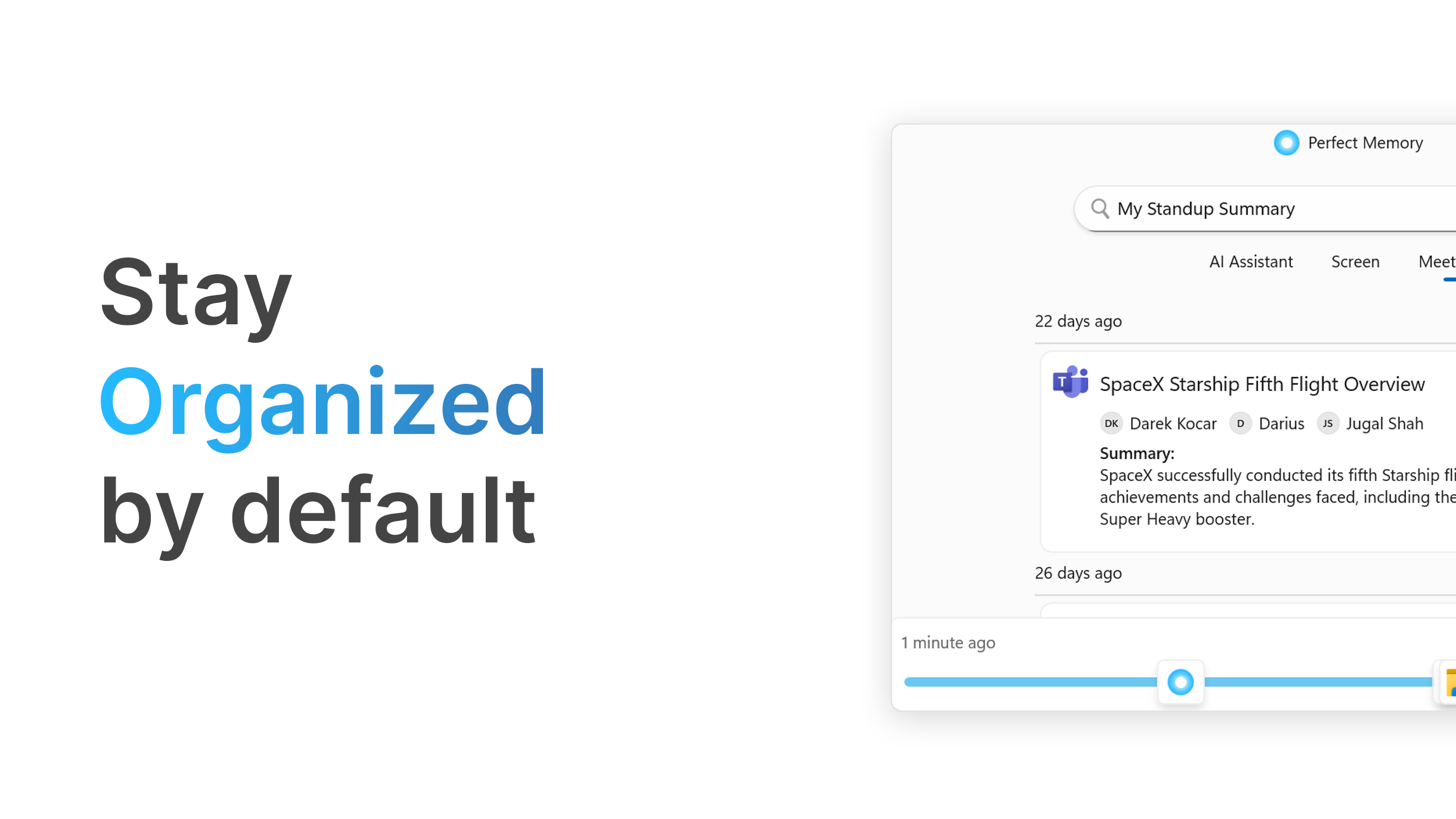Click the D avatar for Darius

tap(1240, 424)
